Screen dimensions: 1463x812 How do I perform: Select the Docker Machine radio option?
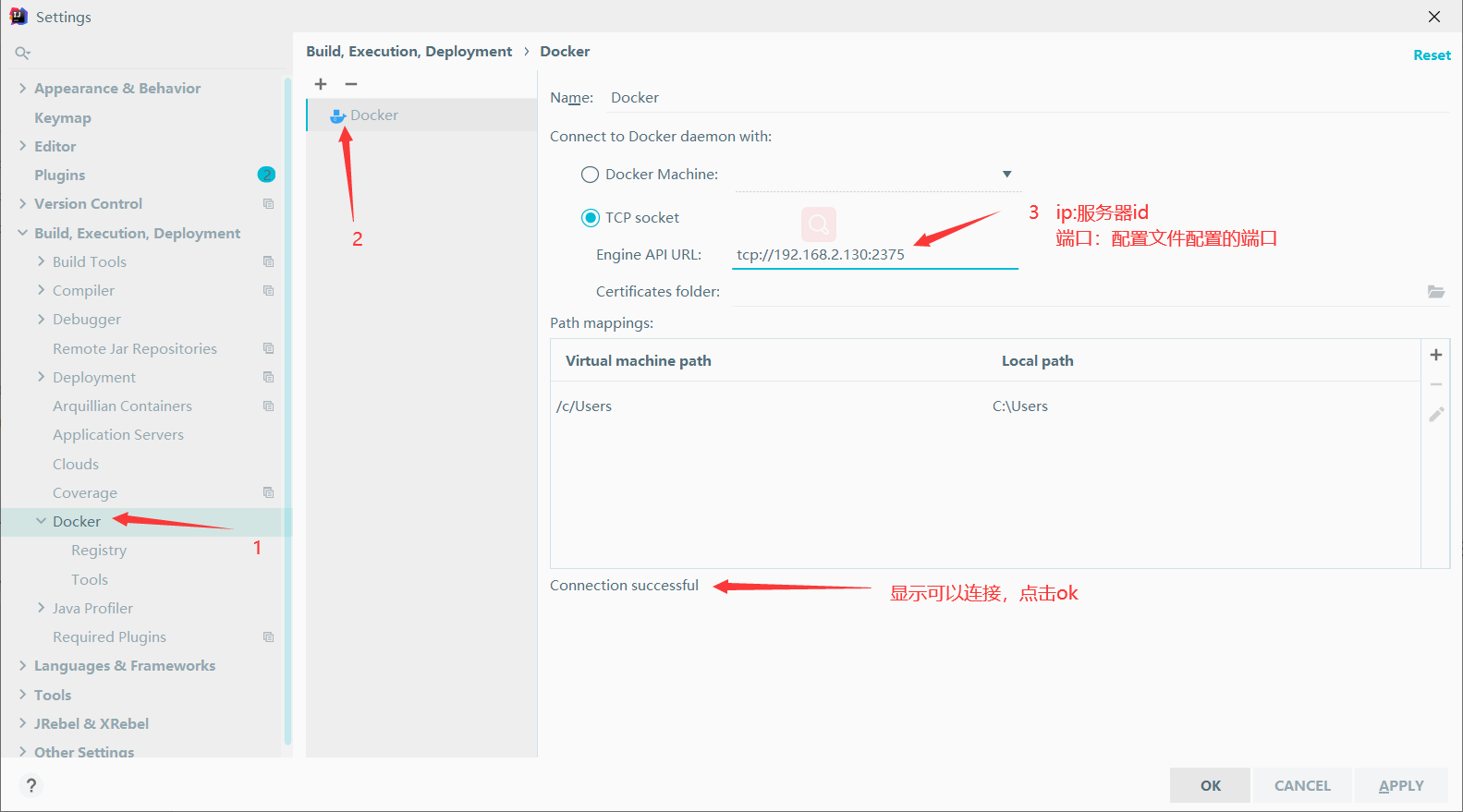pyautogui.click(x=590, y=175)
